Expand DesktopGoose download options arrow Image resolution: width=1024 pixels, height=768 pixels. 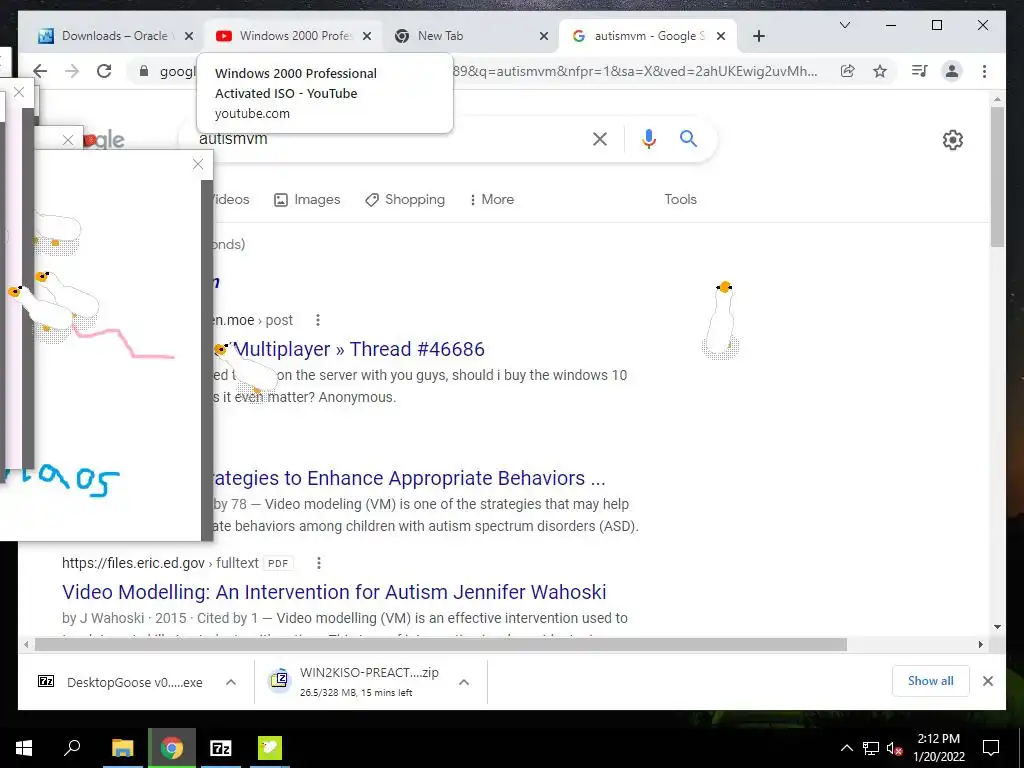tap(231, 682)
